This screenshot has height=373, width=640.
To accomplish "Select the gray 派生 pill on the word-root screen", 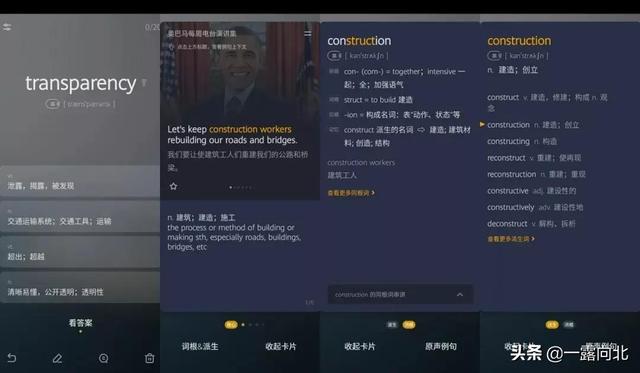I will point(392,325).
